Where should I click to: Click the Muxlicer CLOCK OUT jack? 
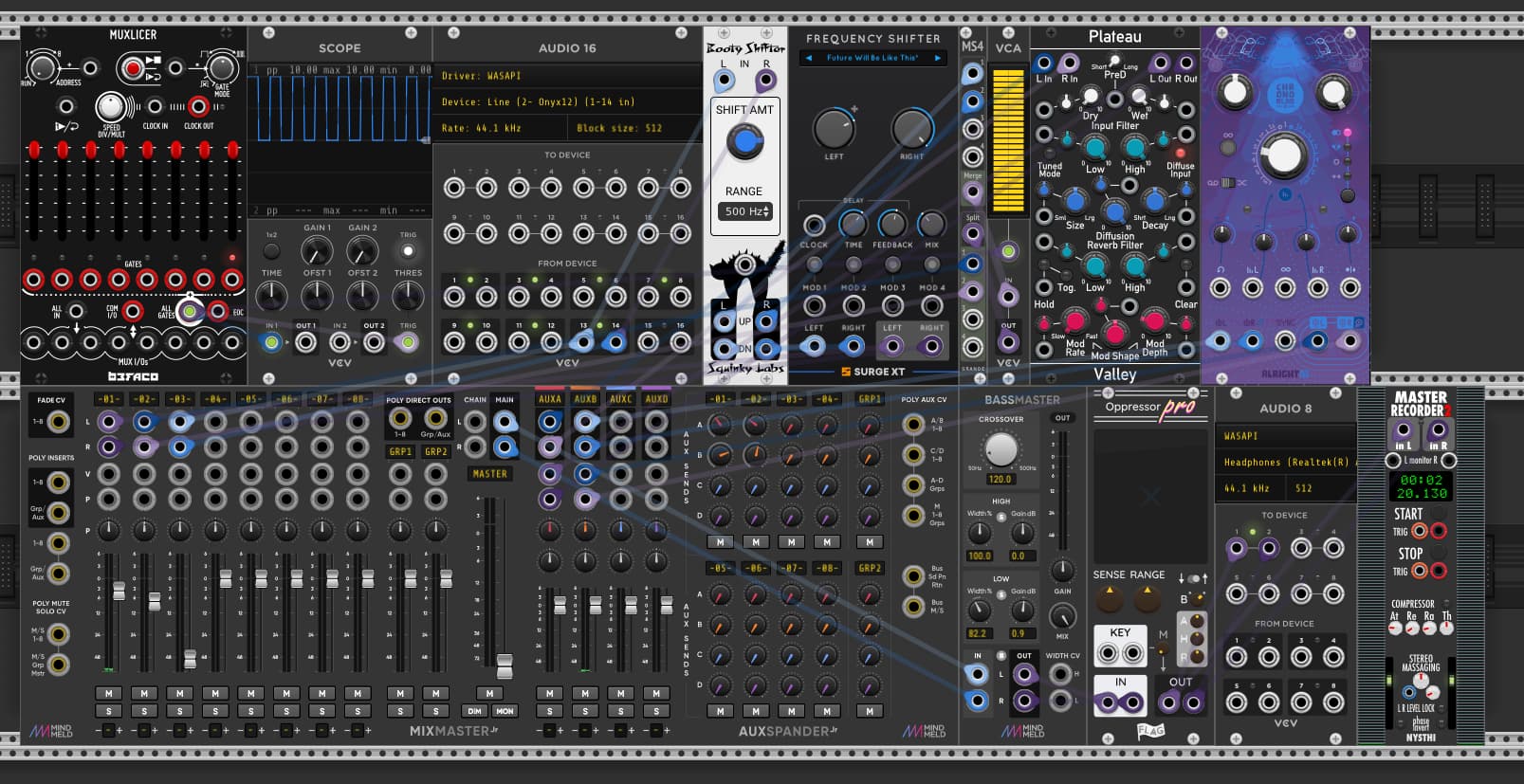click(198, 106)
